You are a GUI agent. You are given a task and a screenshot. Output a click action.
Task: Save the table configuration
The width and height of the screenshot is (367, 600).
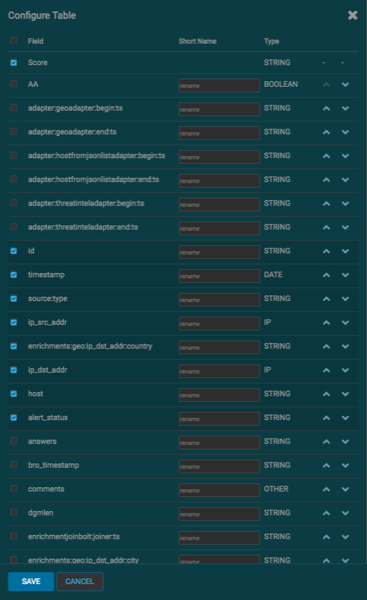coord(31,581)
